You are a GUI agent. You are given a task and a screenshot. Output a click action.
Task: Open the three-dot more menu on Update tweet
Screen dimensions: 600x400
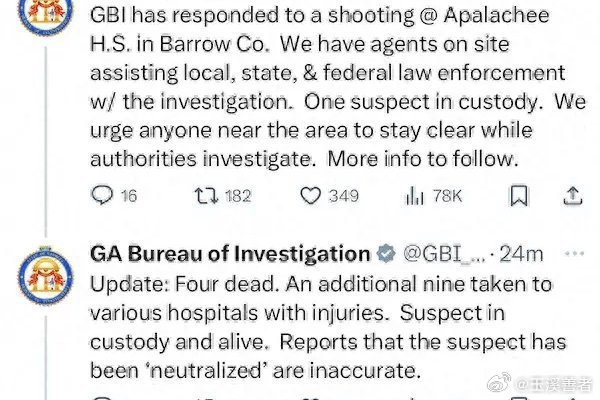(x=574, y=253)
